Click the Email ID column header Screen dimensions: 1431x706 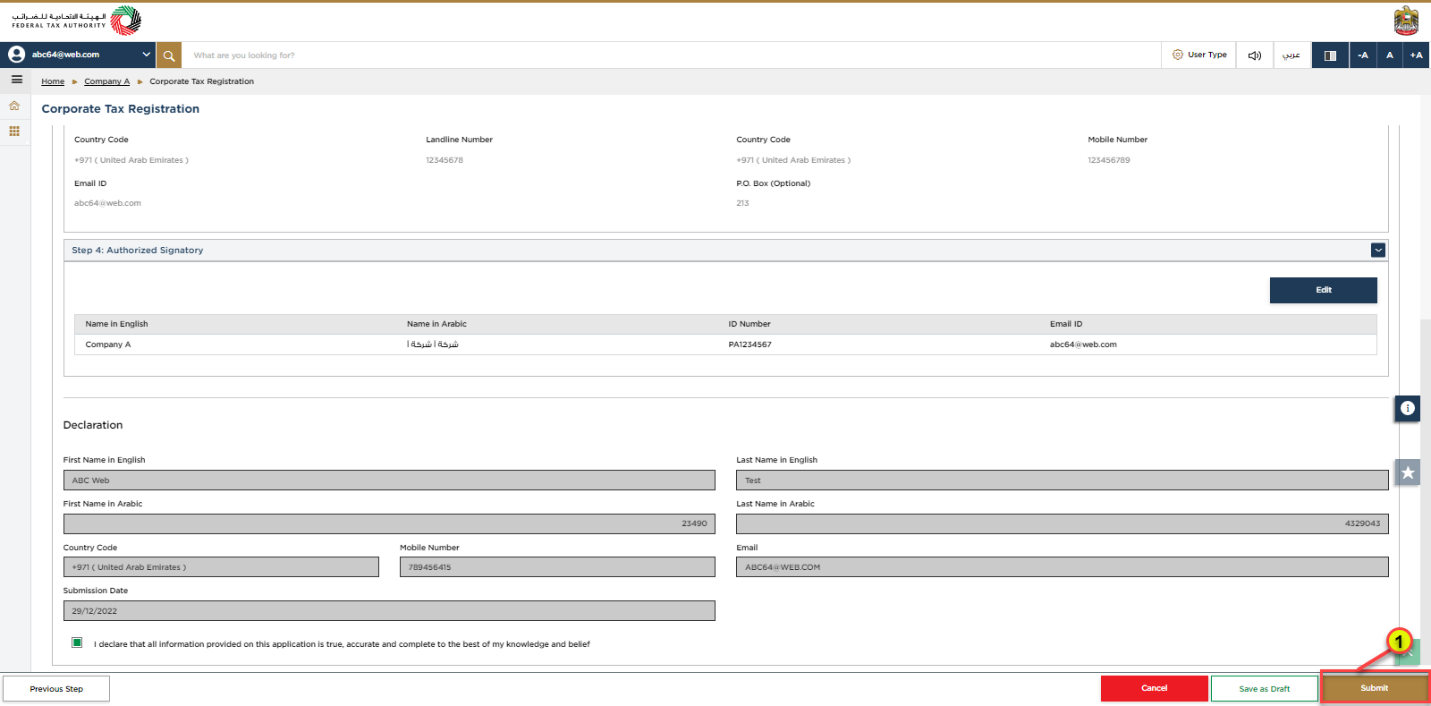1066,324
